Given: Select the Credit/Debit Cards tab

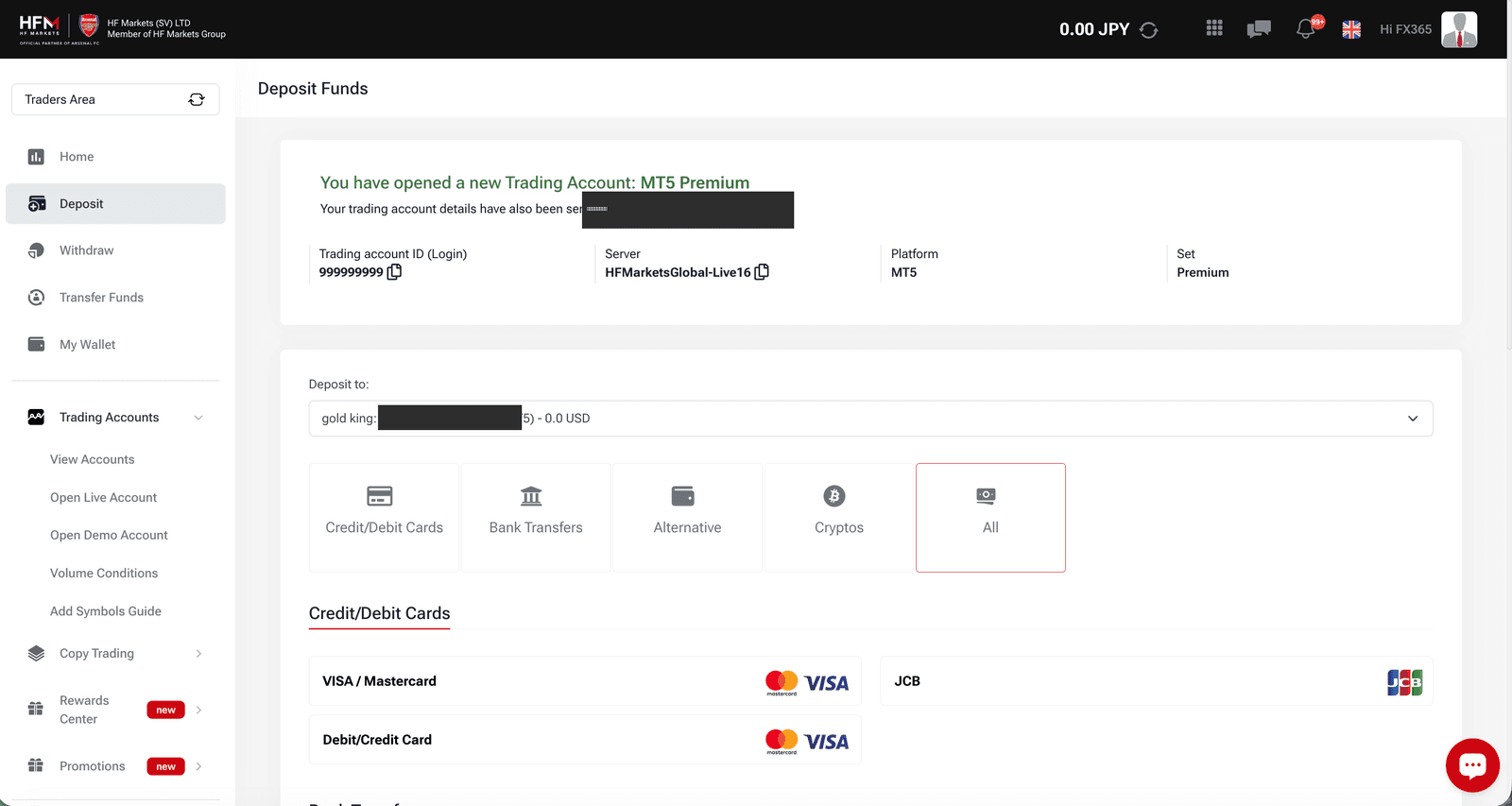Looking at the screenshot, I should [x=384, y=518].
